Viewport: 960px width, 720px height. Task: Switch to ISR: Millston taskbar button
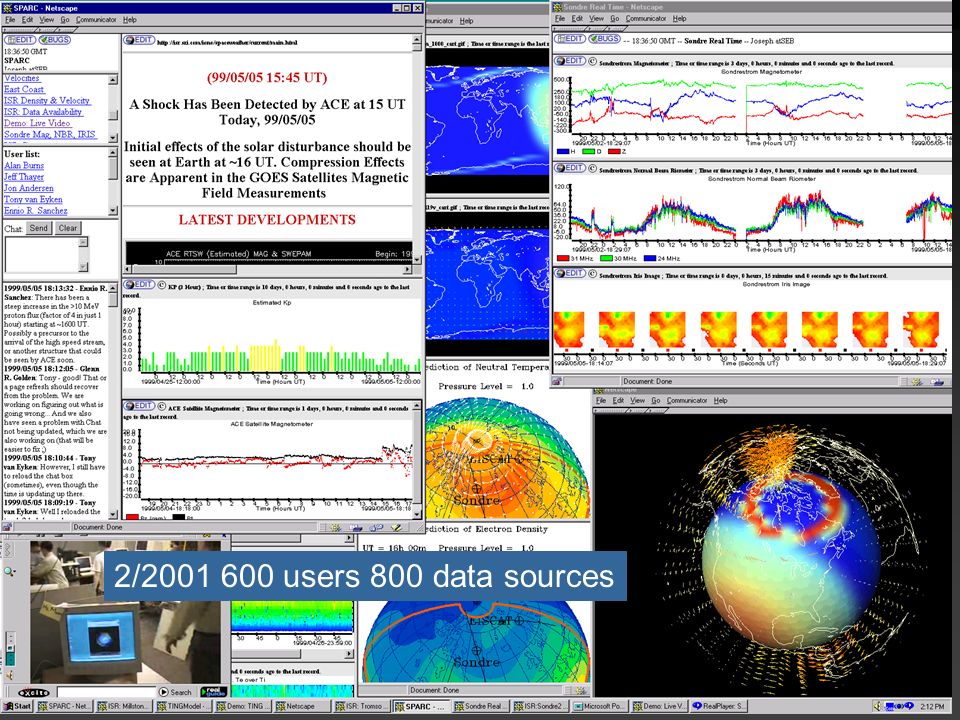coord(123,706)
